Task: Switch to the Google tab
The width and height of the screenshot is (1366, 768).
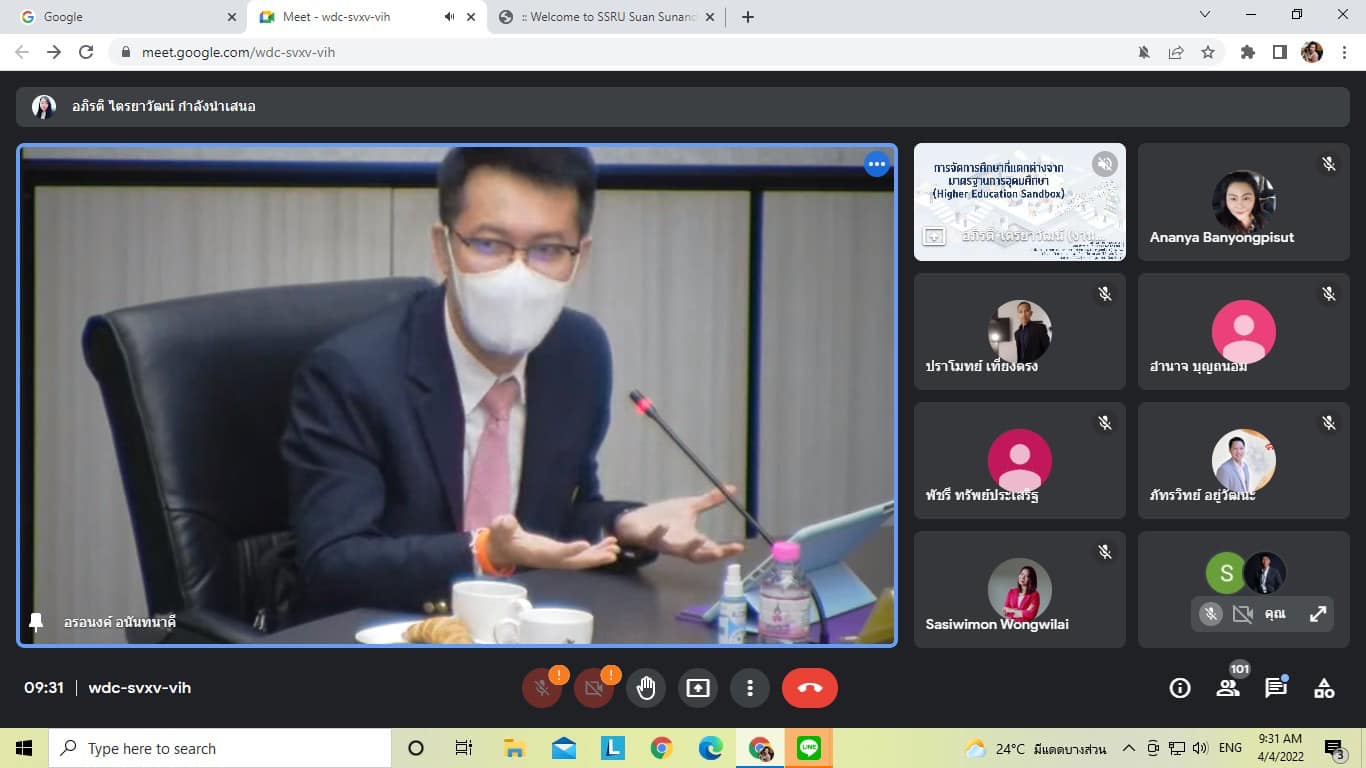Action: (x=120, y=17)
